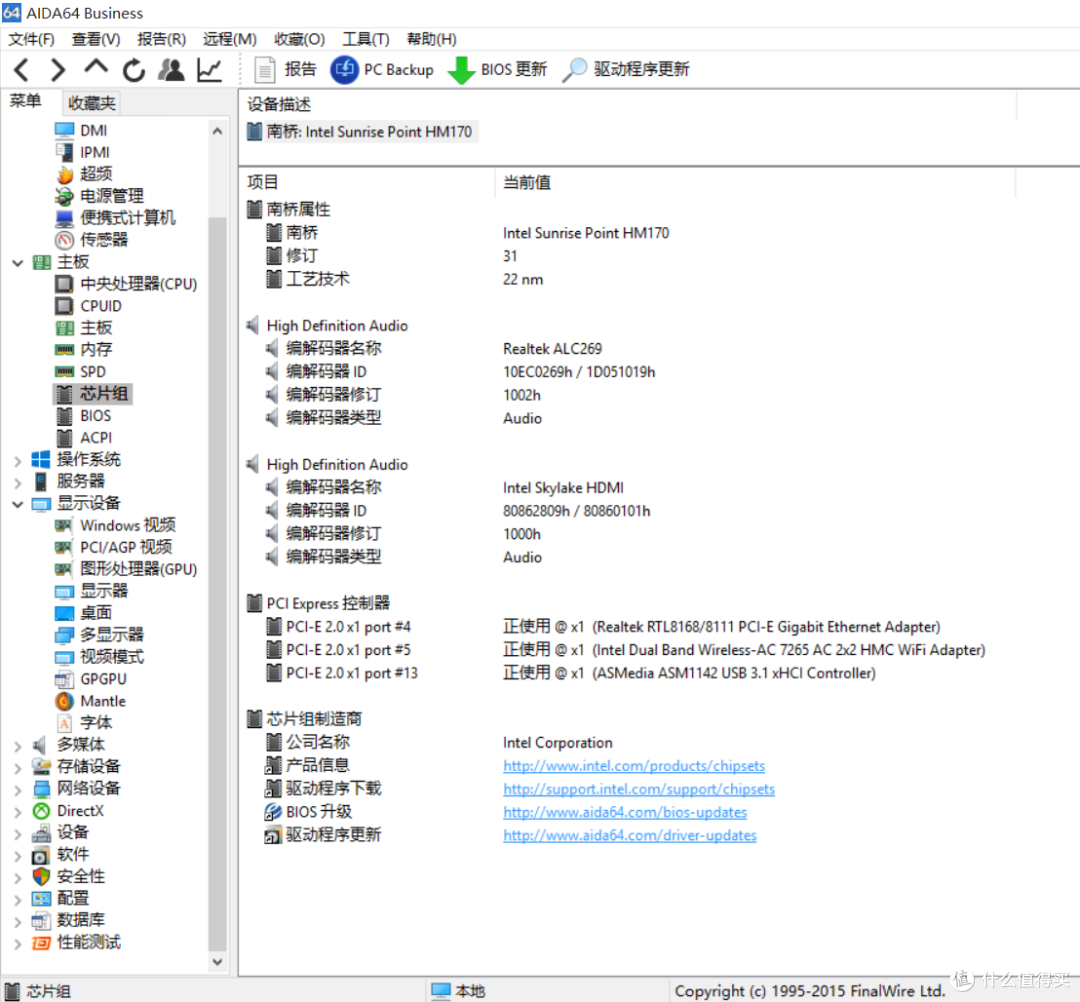This screenshot has width=1080, height=1002.
Task: Select PCI-E 2.0 x1 port #13 row
Action: pos(342,674)
